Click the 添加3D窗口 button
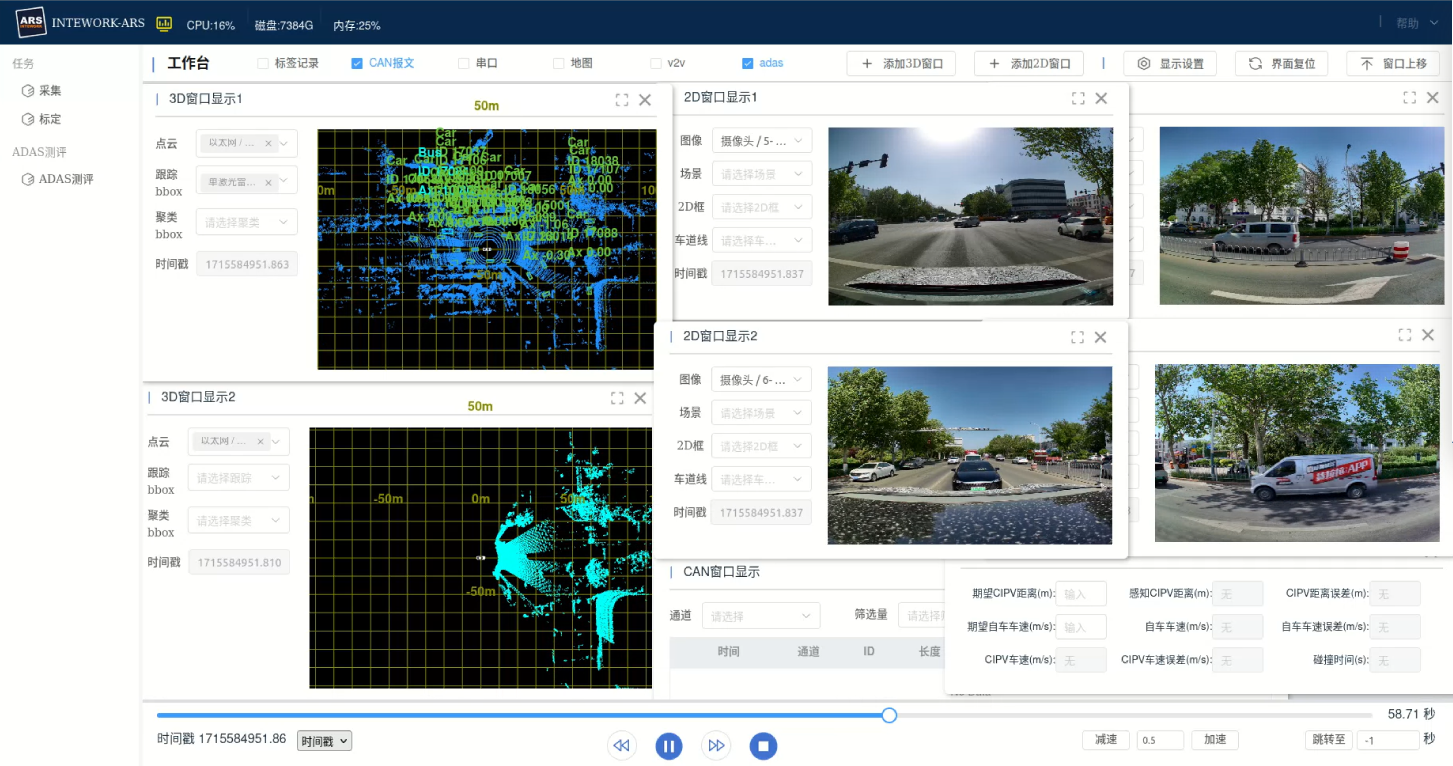1453x766 pixels. (x=901, y=64)
